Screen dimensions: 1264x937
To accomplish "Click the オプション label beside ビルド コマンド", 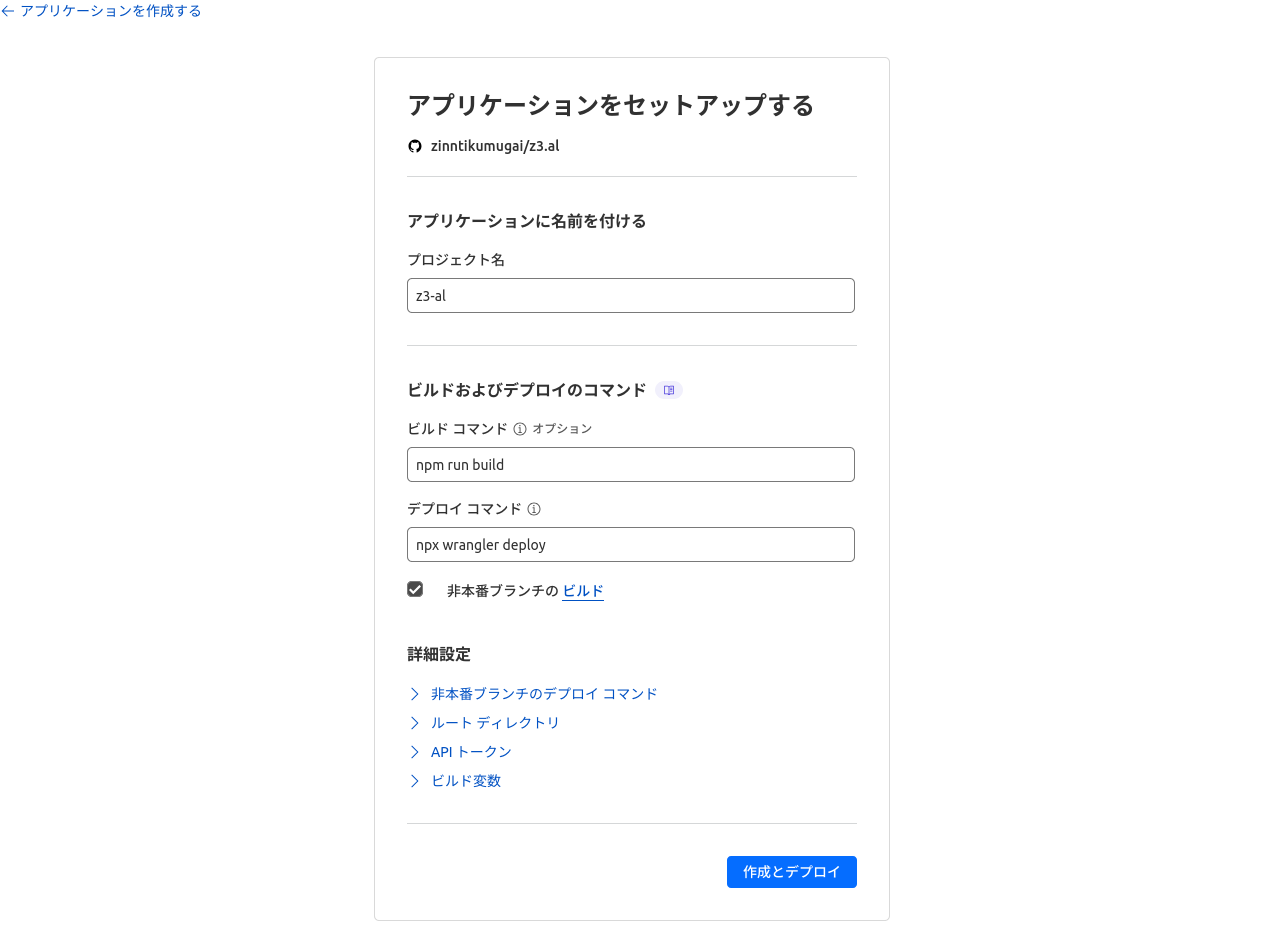I will click(x=562, y=429).
